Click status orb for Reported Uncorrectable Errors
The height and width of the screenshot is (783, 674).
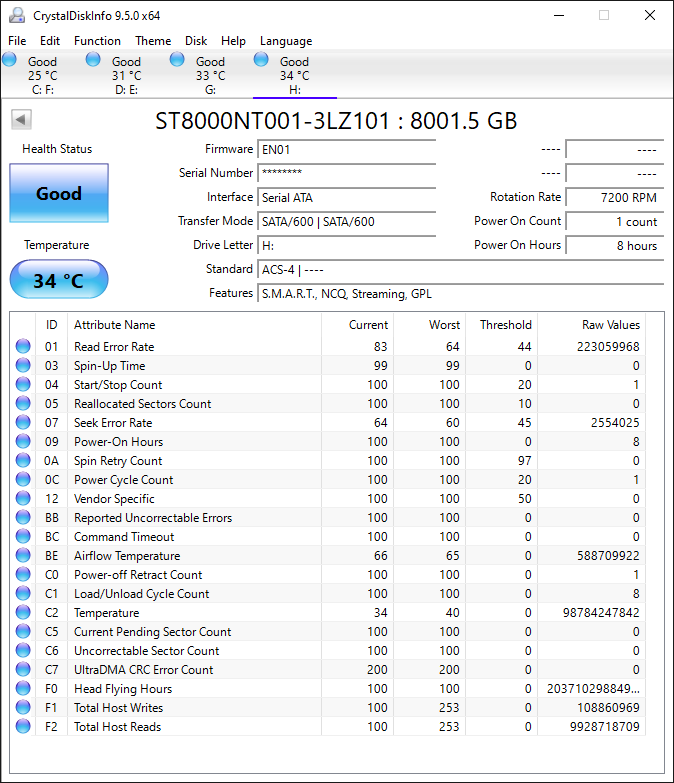(23, 517)
